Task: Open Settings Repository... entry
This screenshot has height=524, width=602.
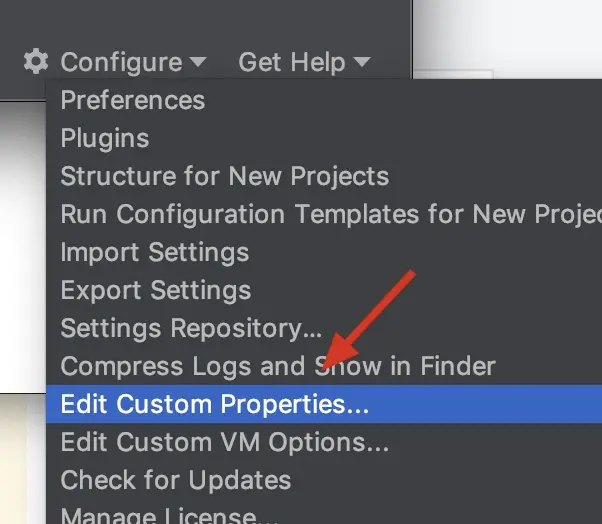Action: [191, 328]
